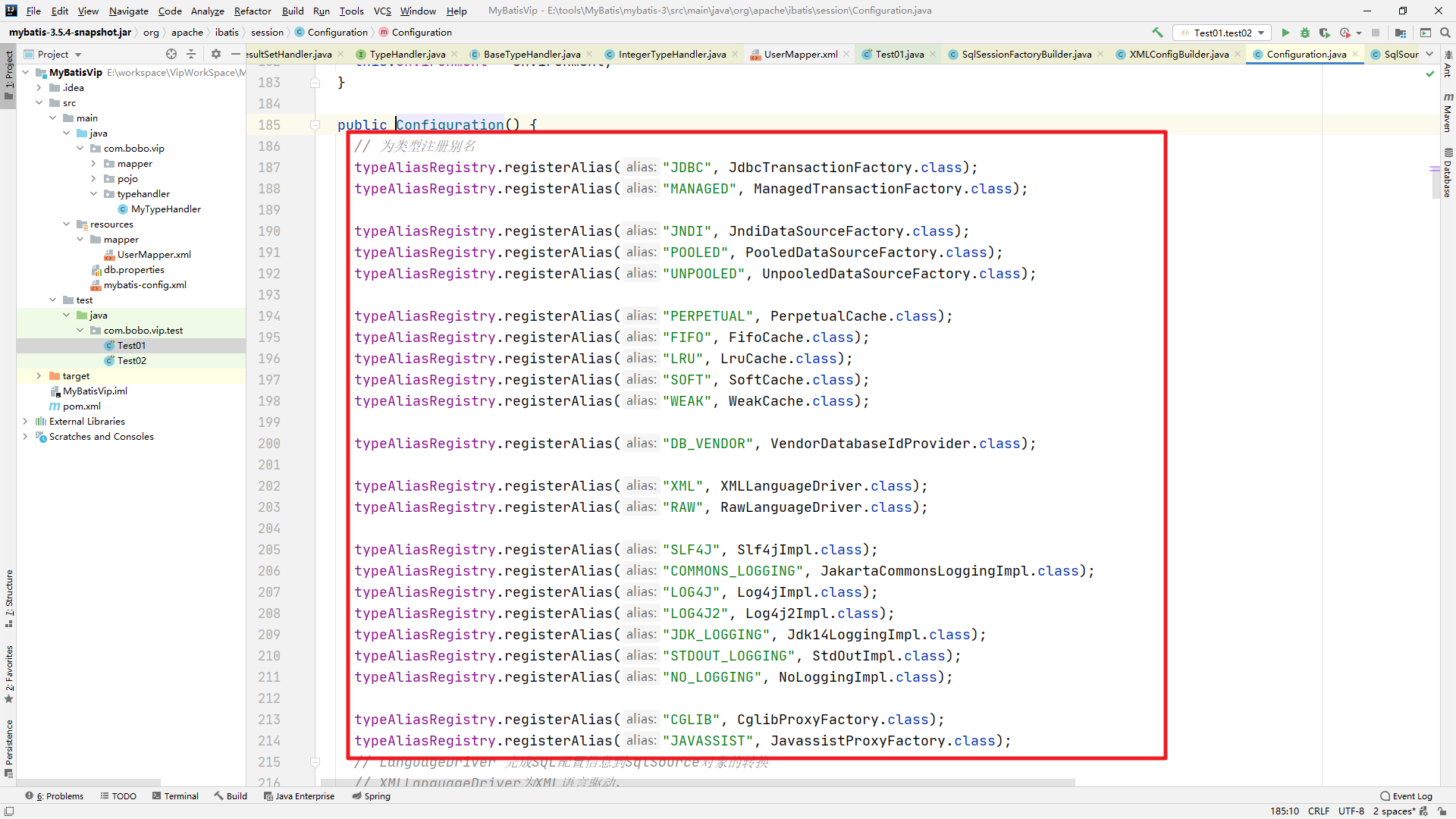Click the Build project hammer icon
Screen dimensions: 1456x819
1157,33
